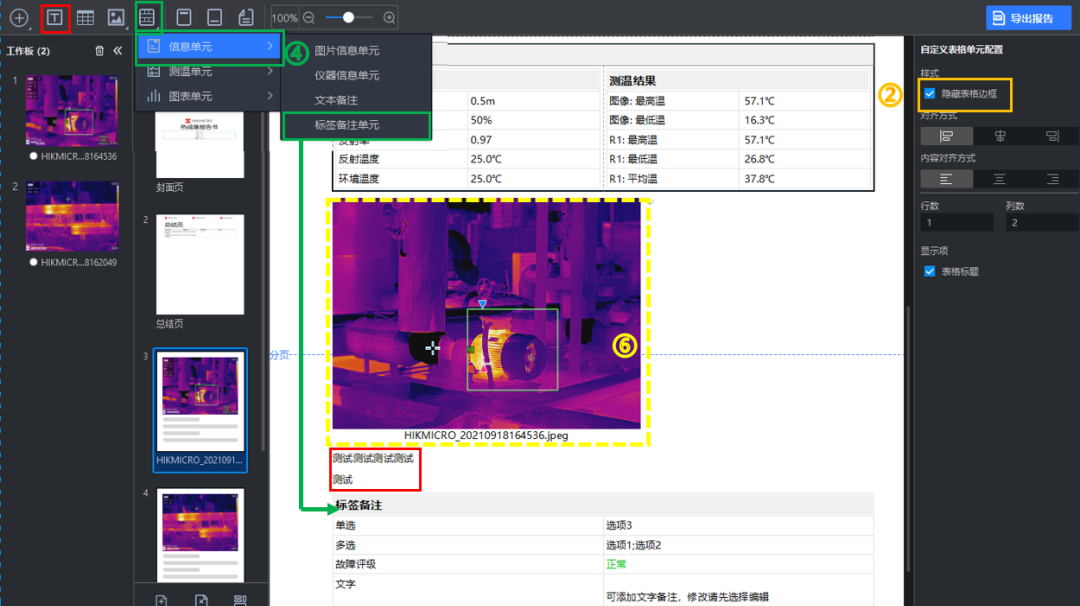
Task: Select the text box tool icon
Action: 55,18
